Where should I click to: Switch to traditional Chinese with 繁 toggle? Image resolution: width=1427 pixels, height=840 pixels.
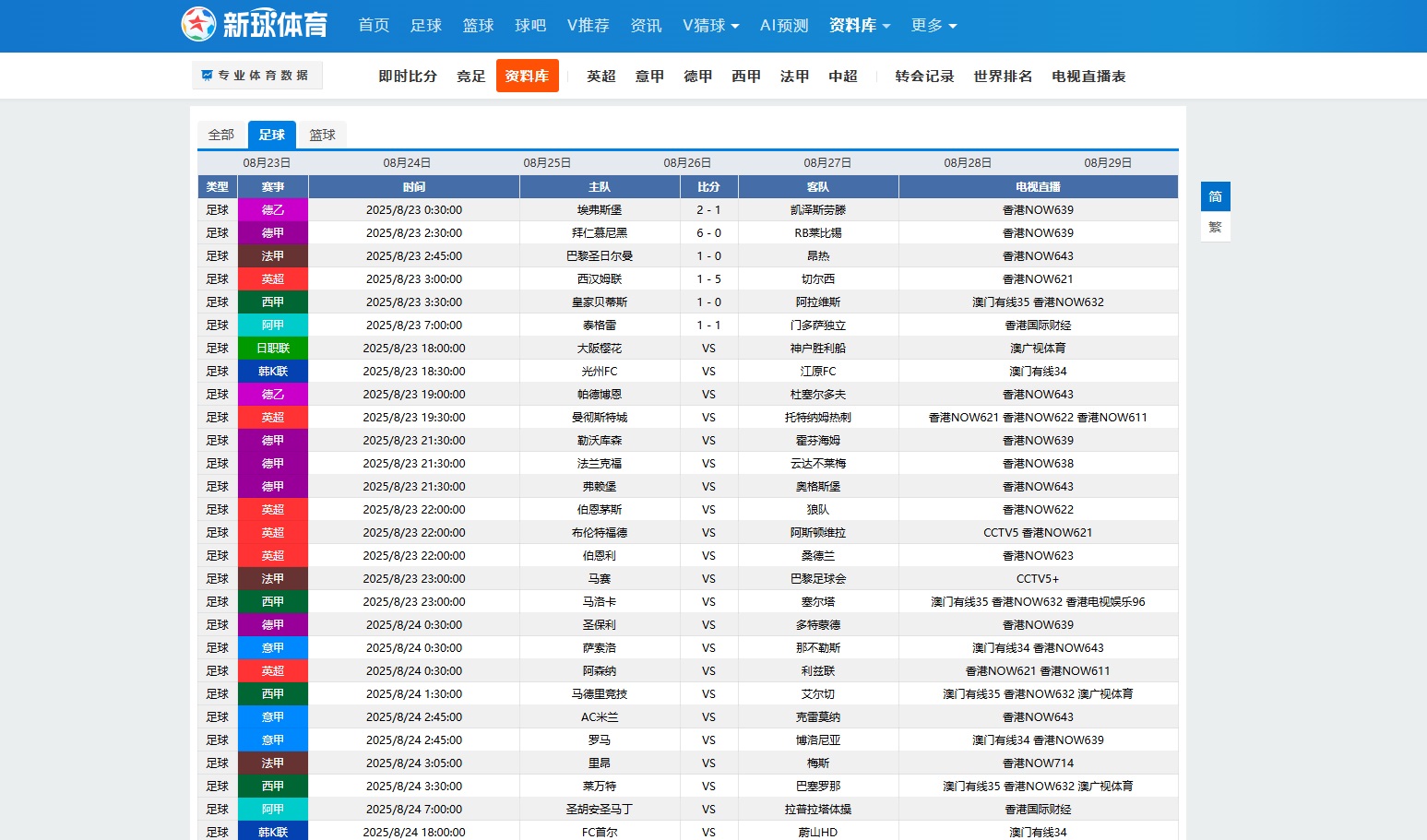click(1215, 227)
